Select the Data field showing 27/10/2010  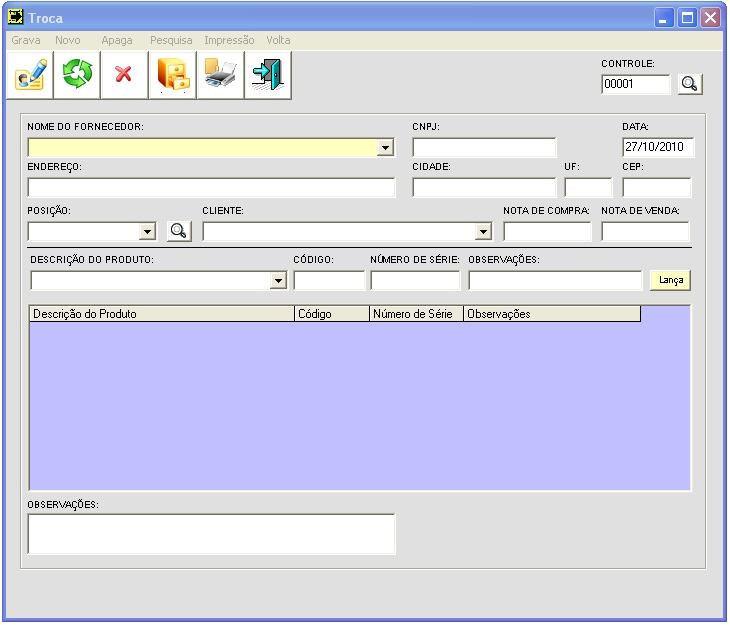tap(658, 148)
